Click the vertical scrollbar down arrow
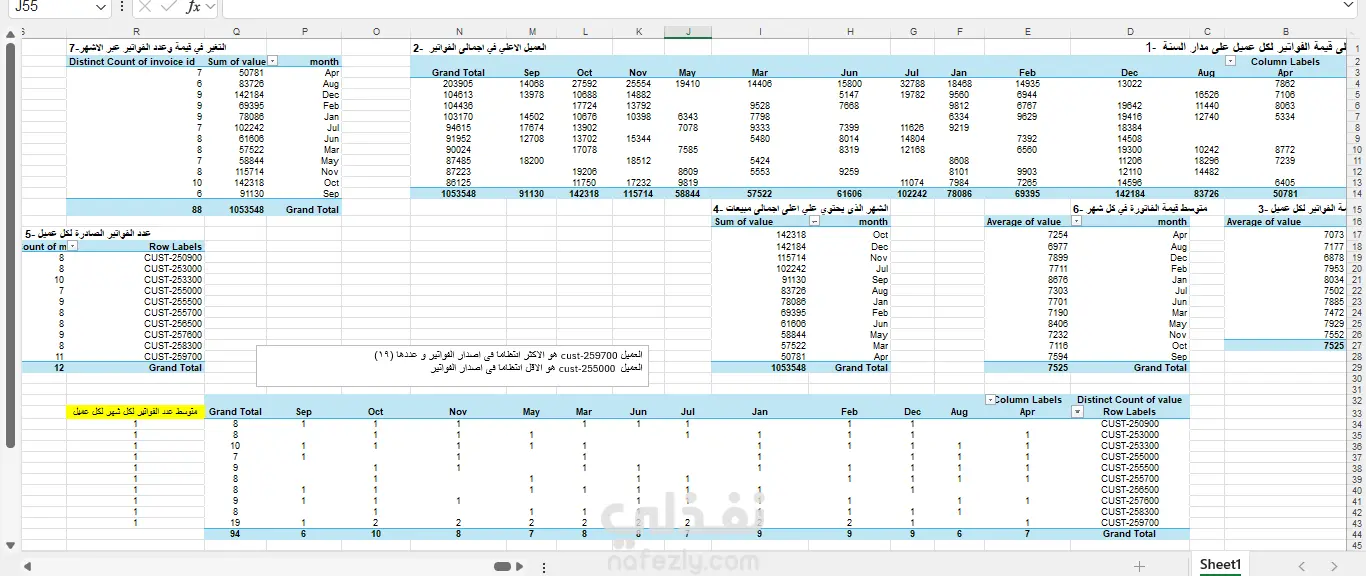The height and width of the screenshot is (576, 1366). 11,546
